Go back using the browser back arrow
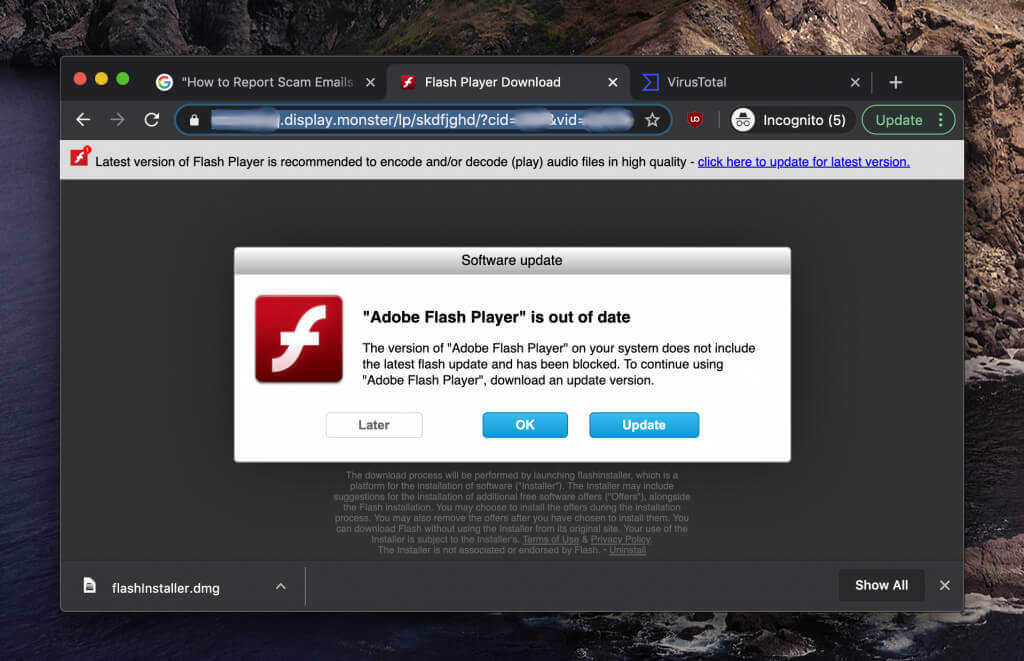 (83, 120)
